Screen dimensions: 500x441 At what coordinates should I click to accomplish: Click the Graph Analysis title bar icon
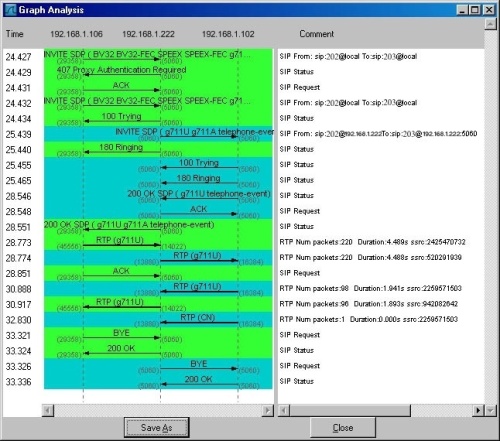pos(10,10)
